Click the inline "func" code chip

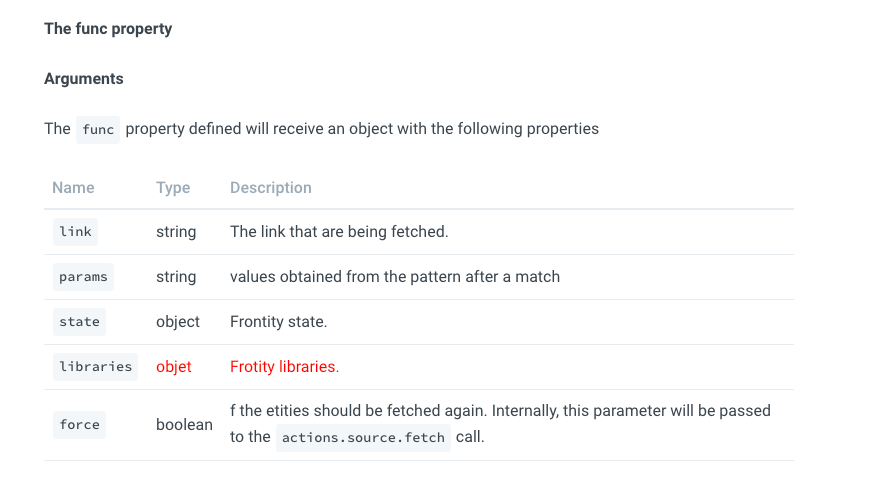click(98, 130)
